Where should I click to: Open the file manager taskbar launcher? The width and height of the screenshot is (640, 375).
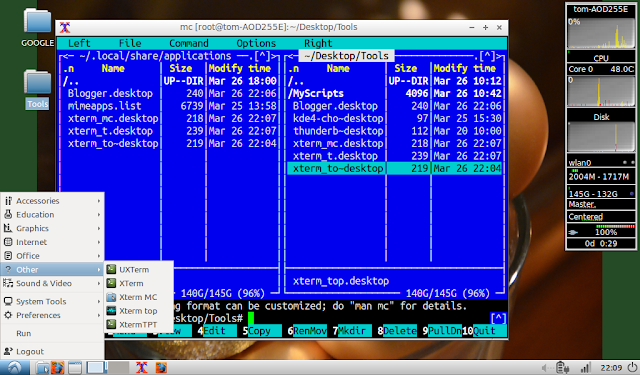point(42,368)
